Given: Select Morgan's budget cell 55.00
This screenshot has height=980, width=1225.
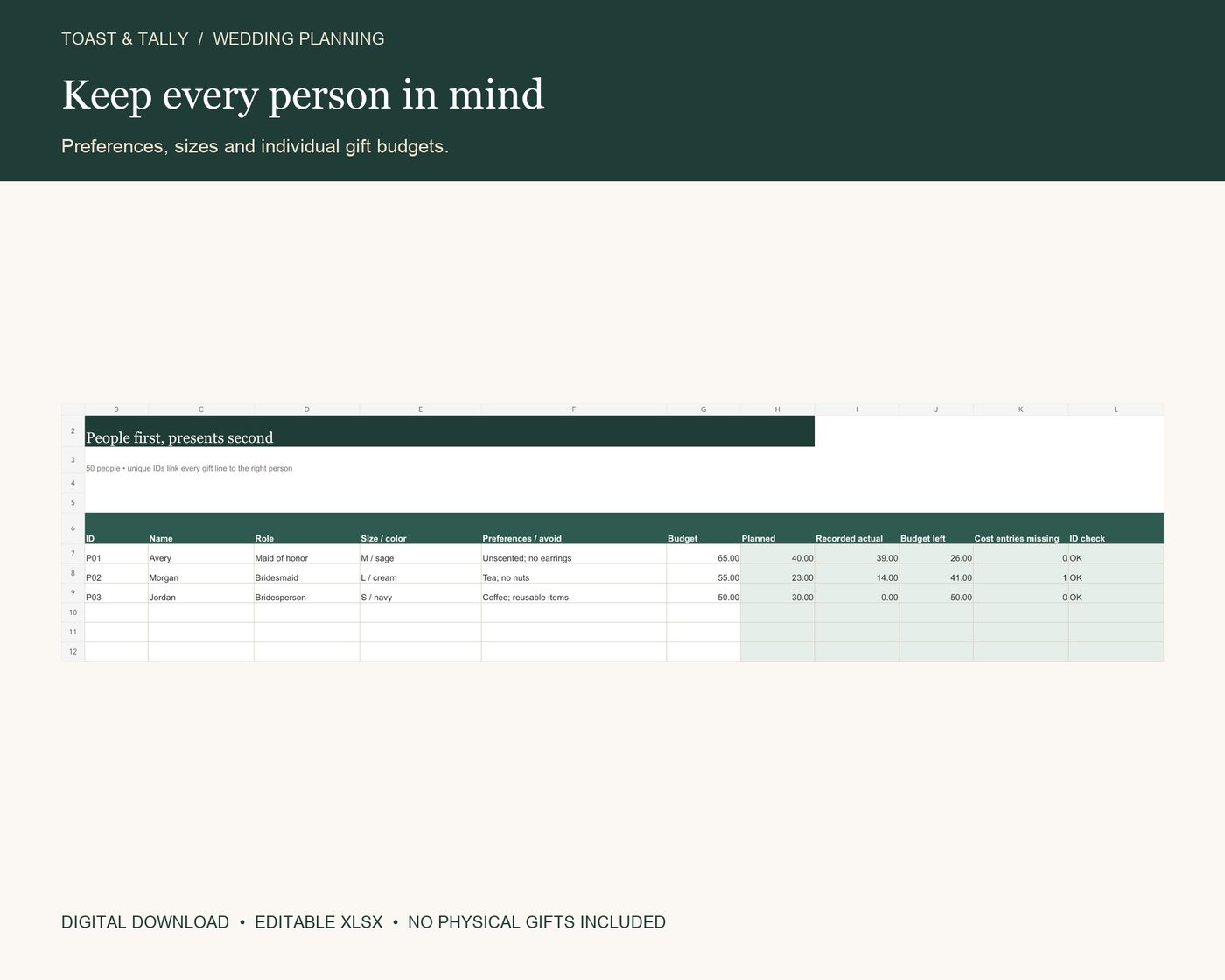Looking at the screenshot, I should tap(703, 574).
